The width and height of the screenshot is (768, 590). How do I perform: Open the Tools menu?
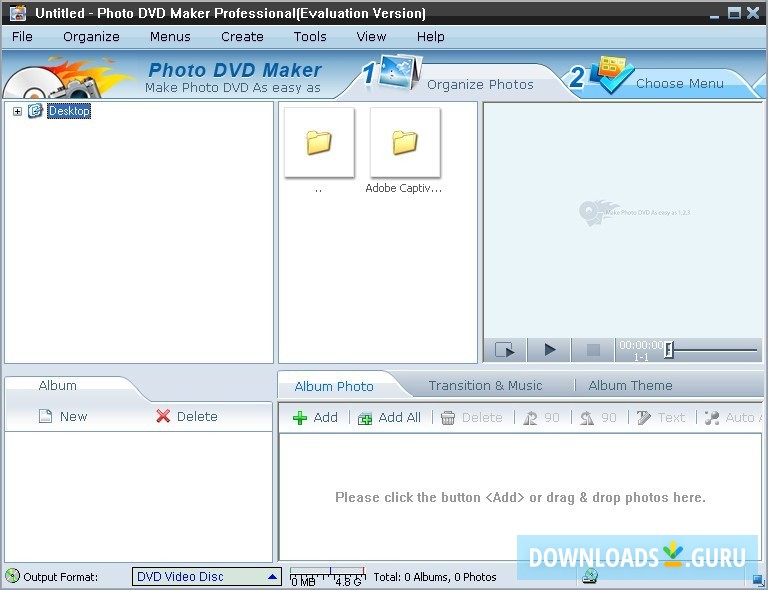(310, 37)
